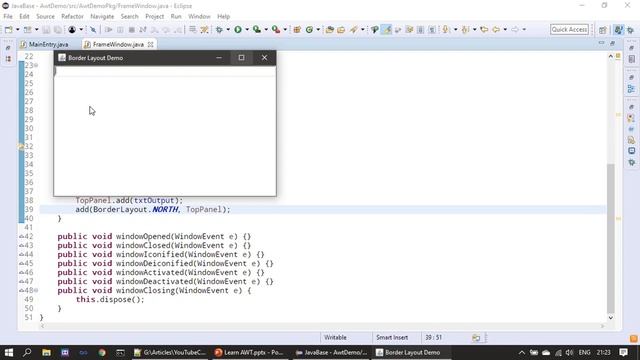Open the Navigate menu
Screen dimensions: 640x360
click(102, 16)
